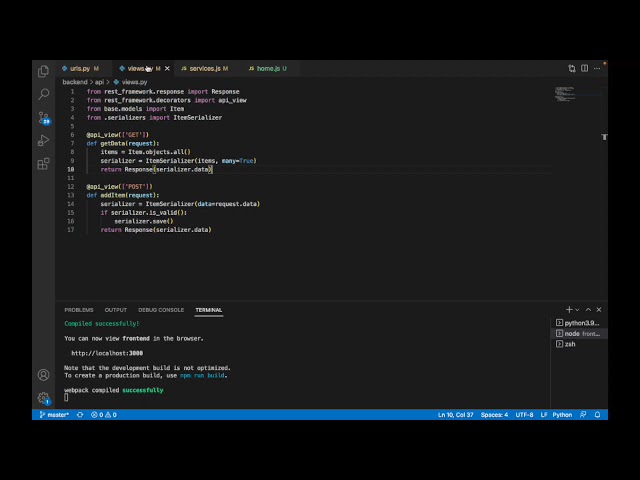Click on def getData(request) line
640x480 pixels.
coord(123,143)
